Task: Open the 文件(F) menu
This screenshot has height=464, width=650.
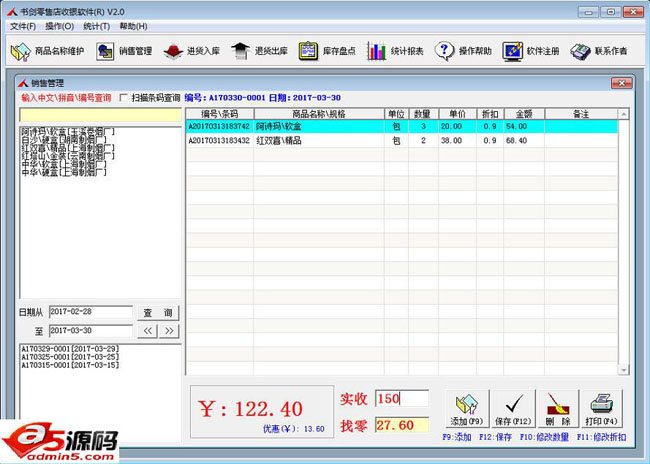Action: 23,25
